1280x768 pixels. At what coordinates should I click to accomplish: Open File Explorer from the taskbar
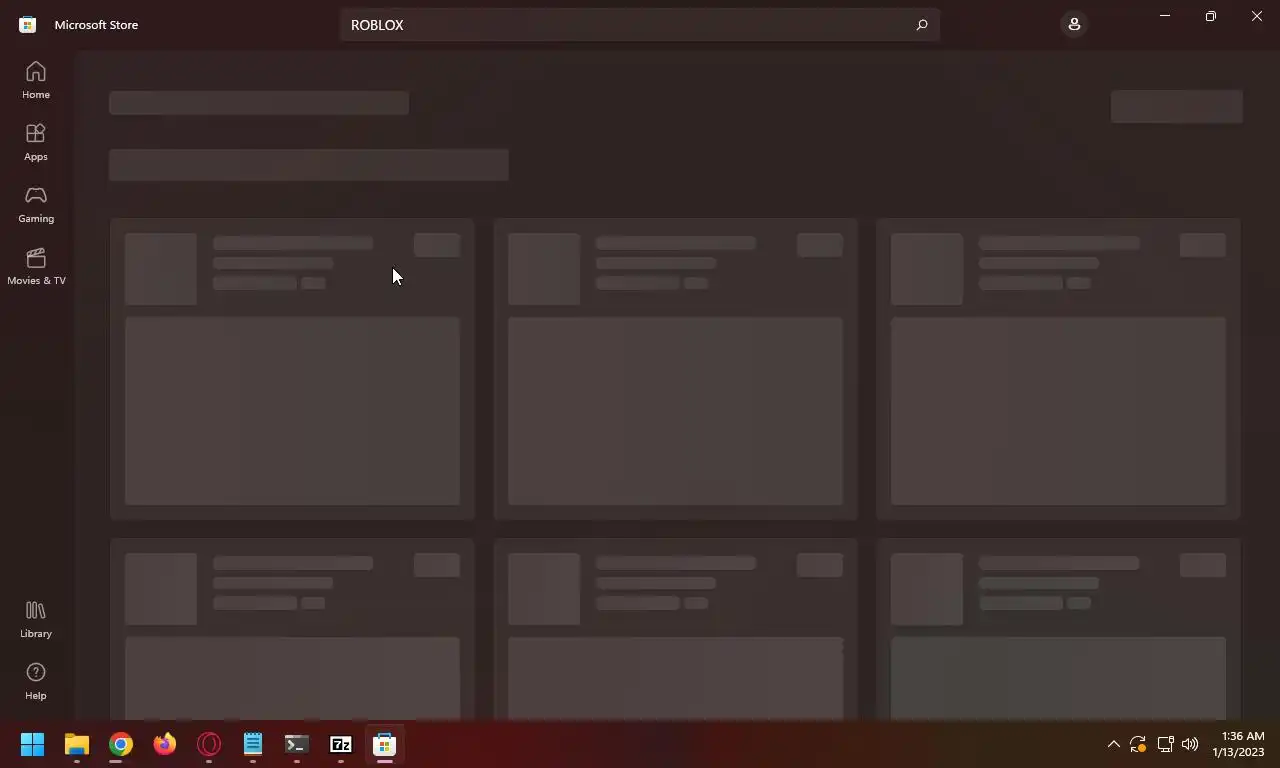click(77, 744)
